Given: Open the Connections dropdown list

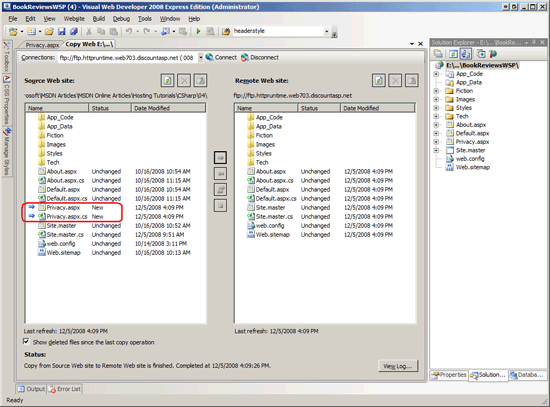Looking at the screenshot, I should (200, 58).
